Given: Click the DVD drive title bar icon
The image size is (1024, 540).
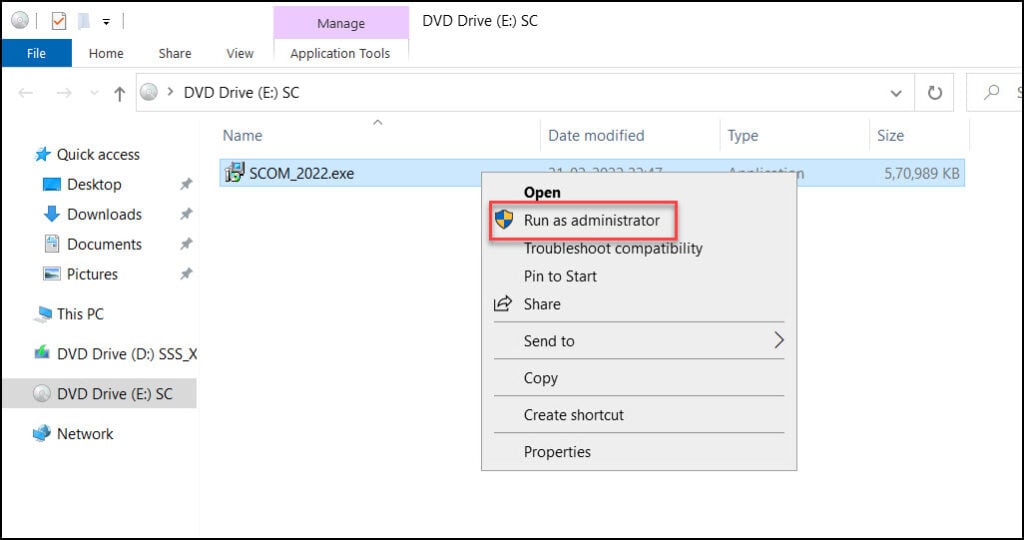Looking at the screenshot, I should [20, 21].
